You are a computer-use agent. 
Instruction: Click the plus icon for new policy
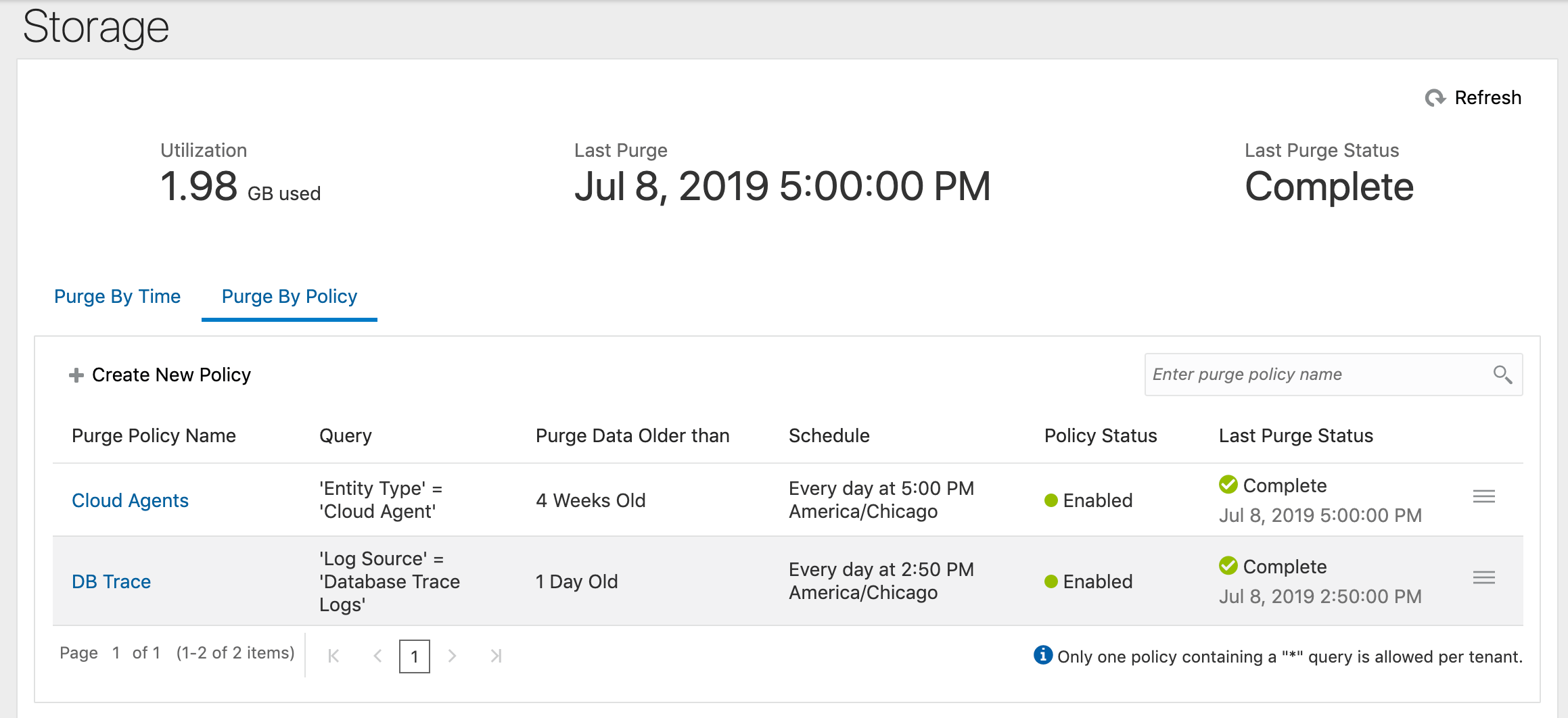76,375
